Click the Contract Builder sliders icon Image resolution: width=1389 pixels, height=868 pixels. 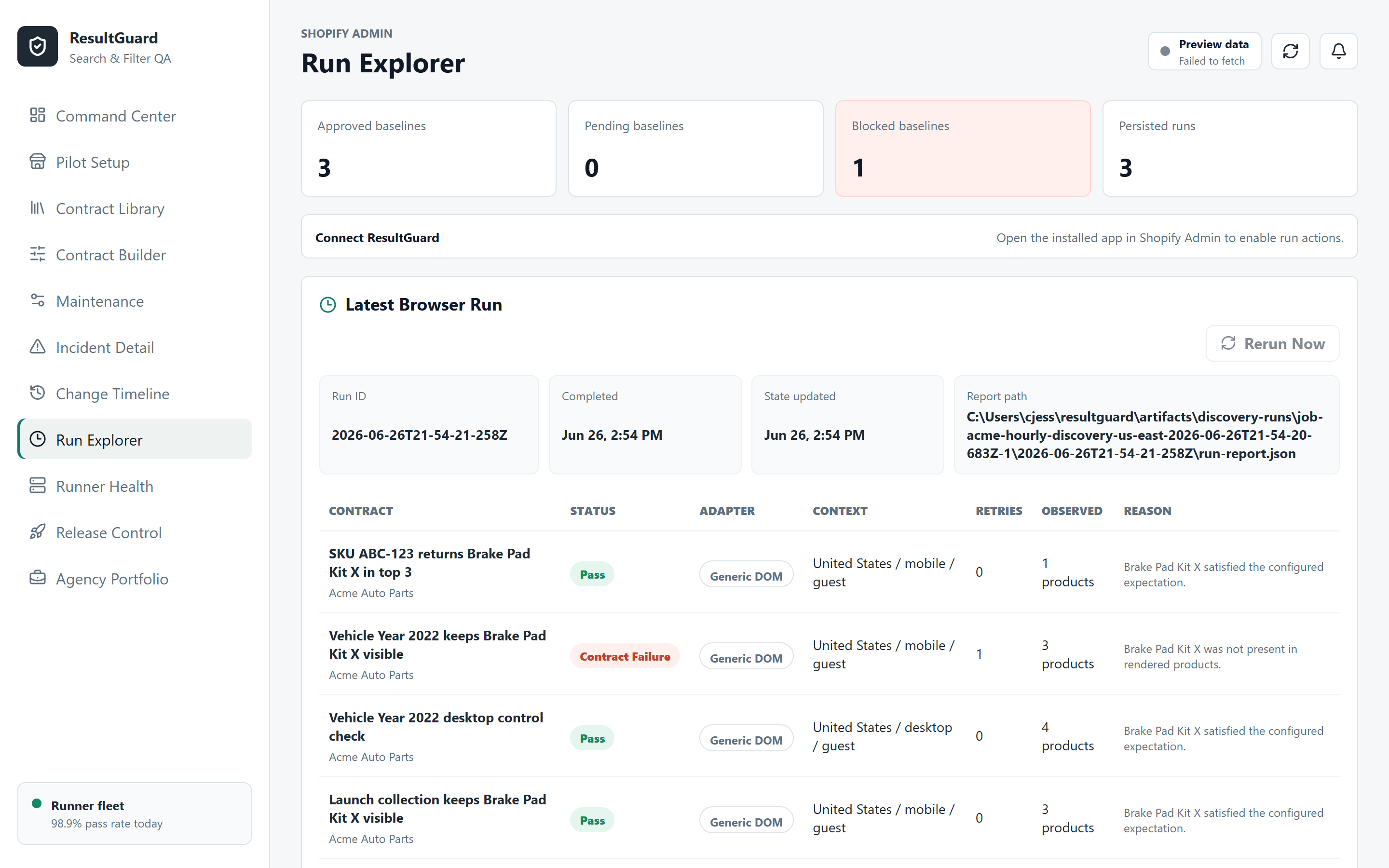[x=37, y=254]
